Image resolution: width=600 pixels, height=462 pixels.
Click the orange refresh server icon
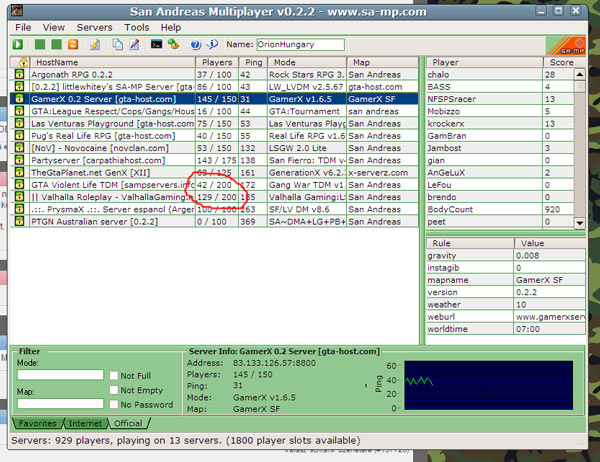click(74, 45)
